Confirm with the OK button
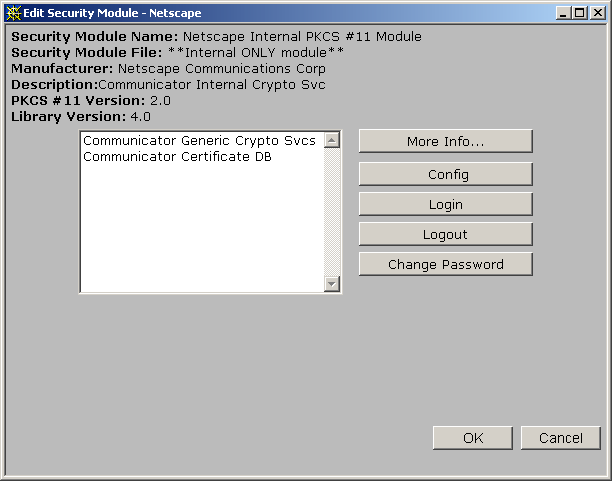Image resolution: width=612 pixels, height=481 pixels. (x=473, y=438)
